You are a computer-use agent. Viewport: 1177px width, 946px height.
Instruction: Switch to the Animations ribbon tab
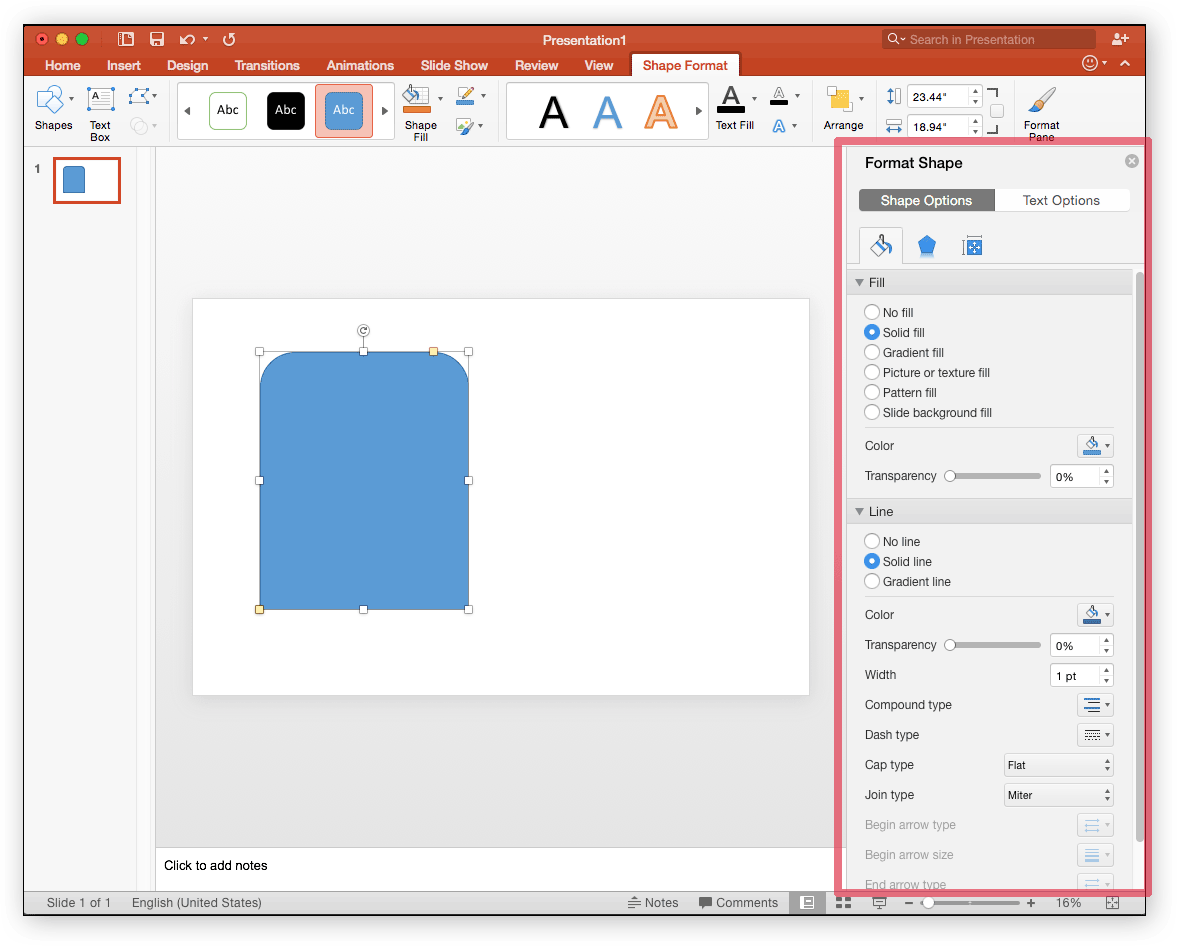tap(360, 65)
